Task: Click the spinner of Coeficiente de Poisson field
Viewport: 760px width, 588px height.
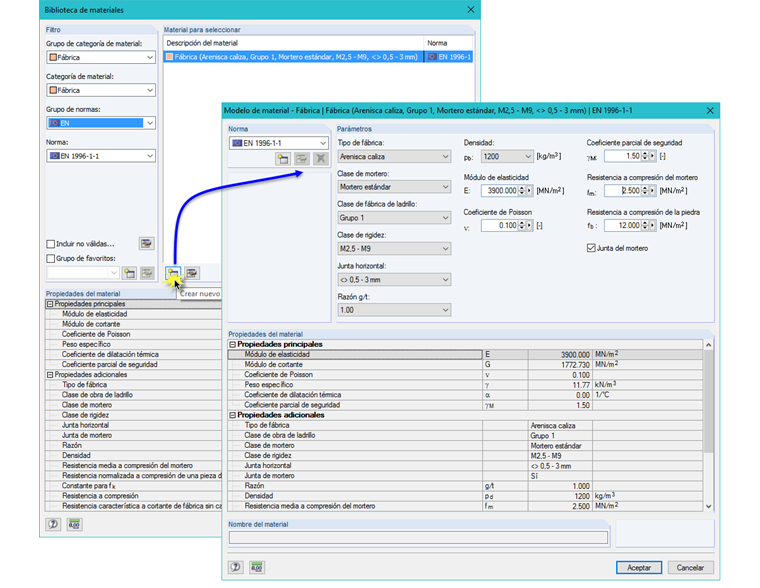Action: click(x=522, y=225)
